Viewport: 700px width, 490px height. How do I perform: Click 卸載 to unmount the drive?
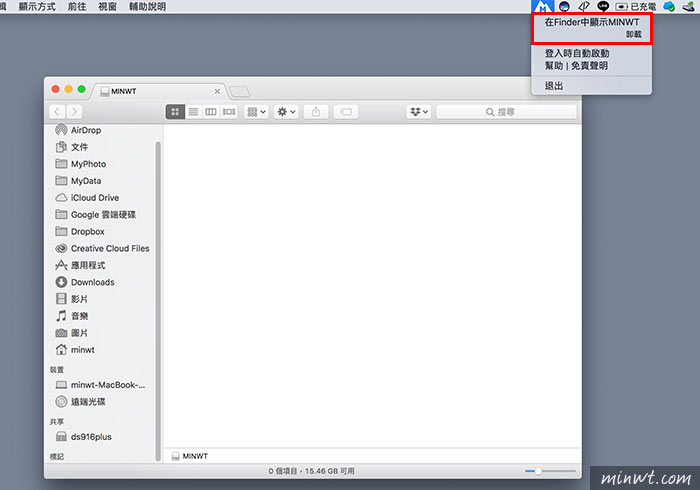633,34
